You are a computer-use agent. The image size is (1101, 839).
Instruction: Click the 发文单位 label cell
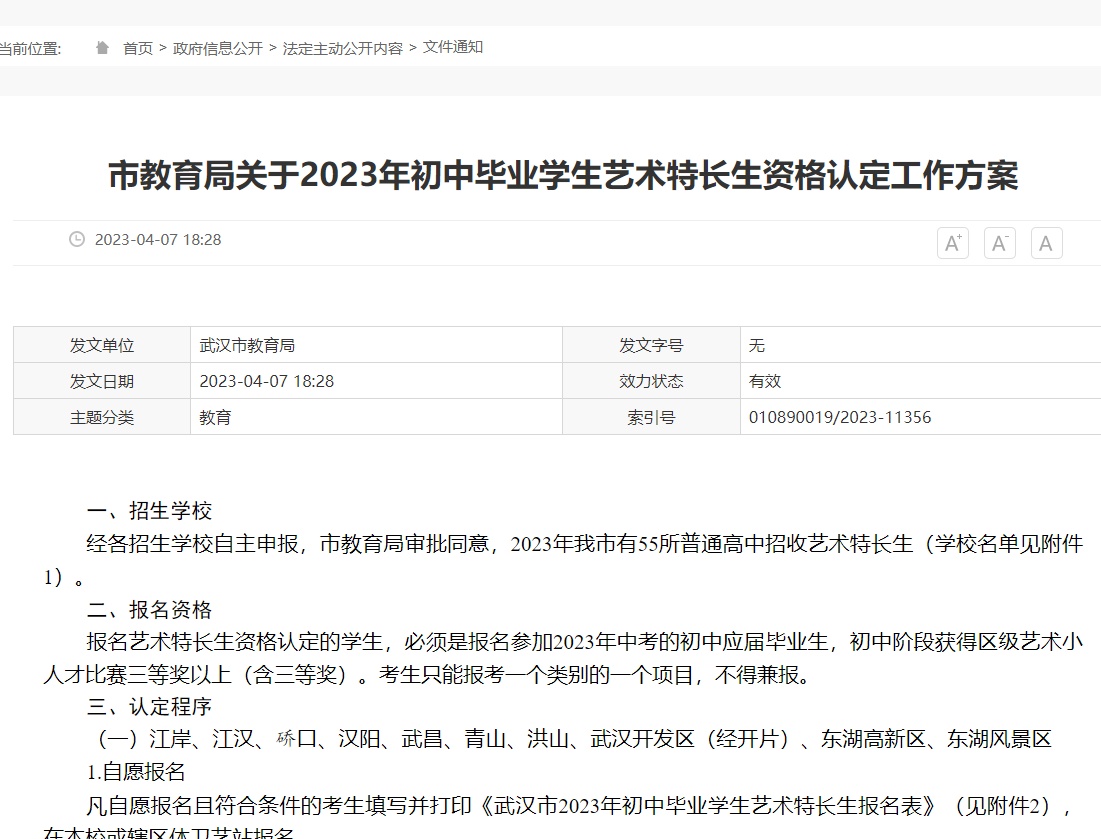(x=102, y=345)
